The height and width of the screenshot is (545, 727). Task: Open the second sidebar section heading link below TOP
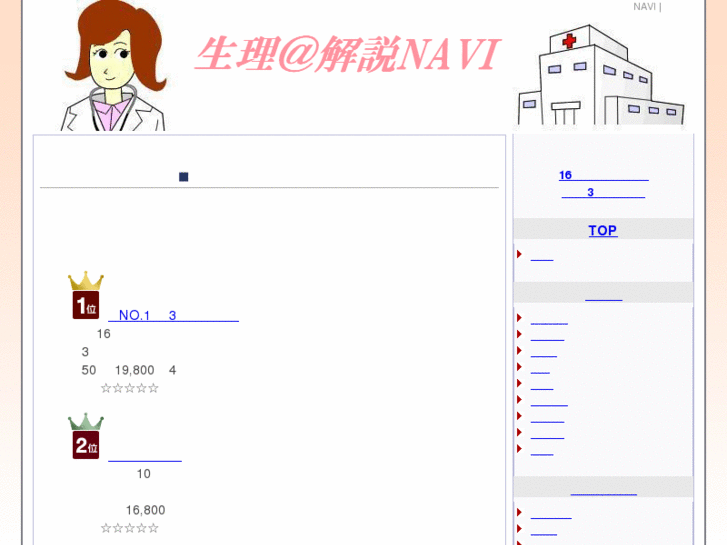tap(604, 296)
